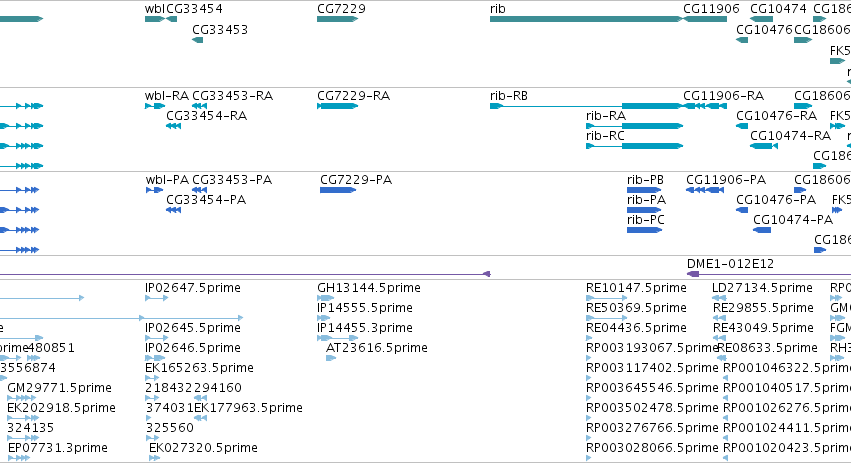The image size is (851, 463).
Task: Select IP14455.3prime EST label
Action: 365,328
